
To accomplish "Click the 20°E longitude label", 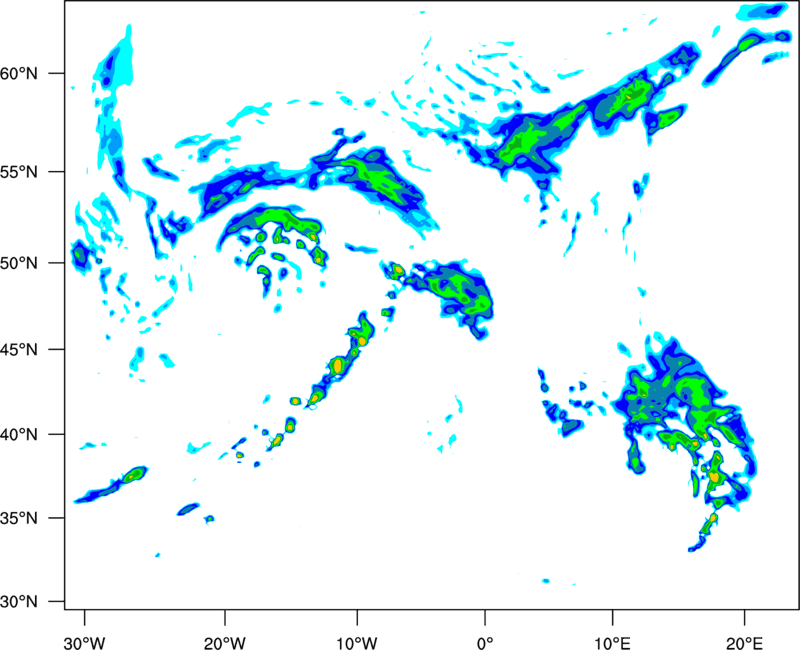I will pos(744,643).
